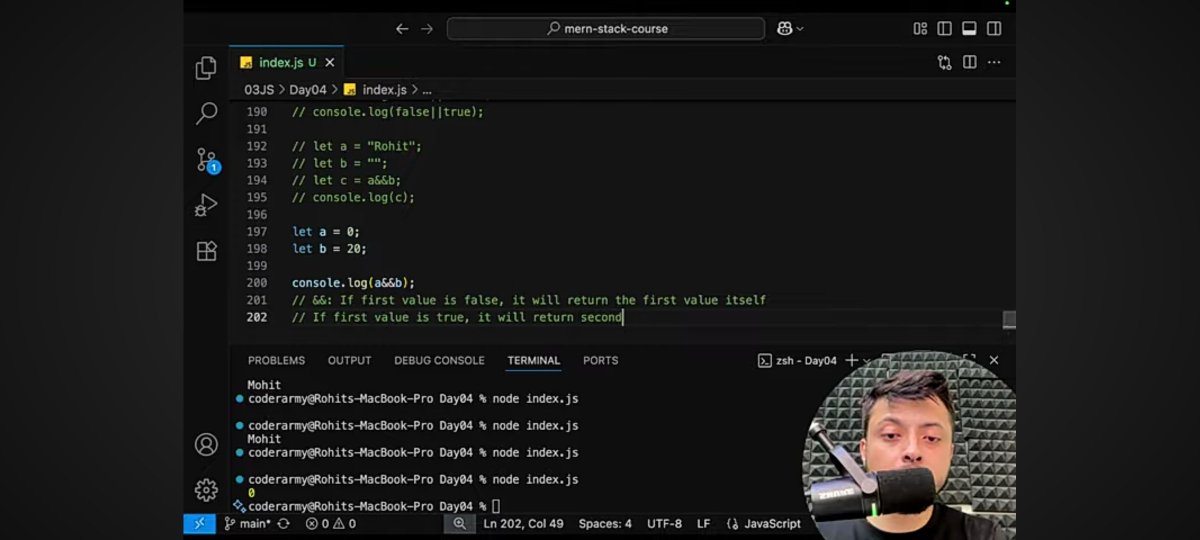Viewport: 1200px width, 540px height.
Task: Expand the breadcrumb ellipsis symbol
Action: click(x=427, y=90)
